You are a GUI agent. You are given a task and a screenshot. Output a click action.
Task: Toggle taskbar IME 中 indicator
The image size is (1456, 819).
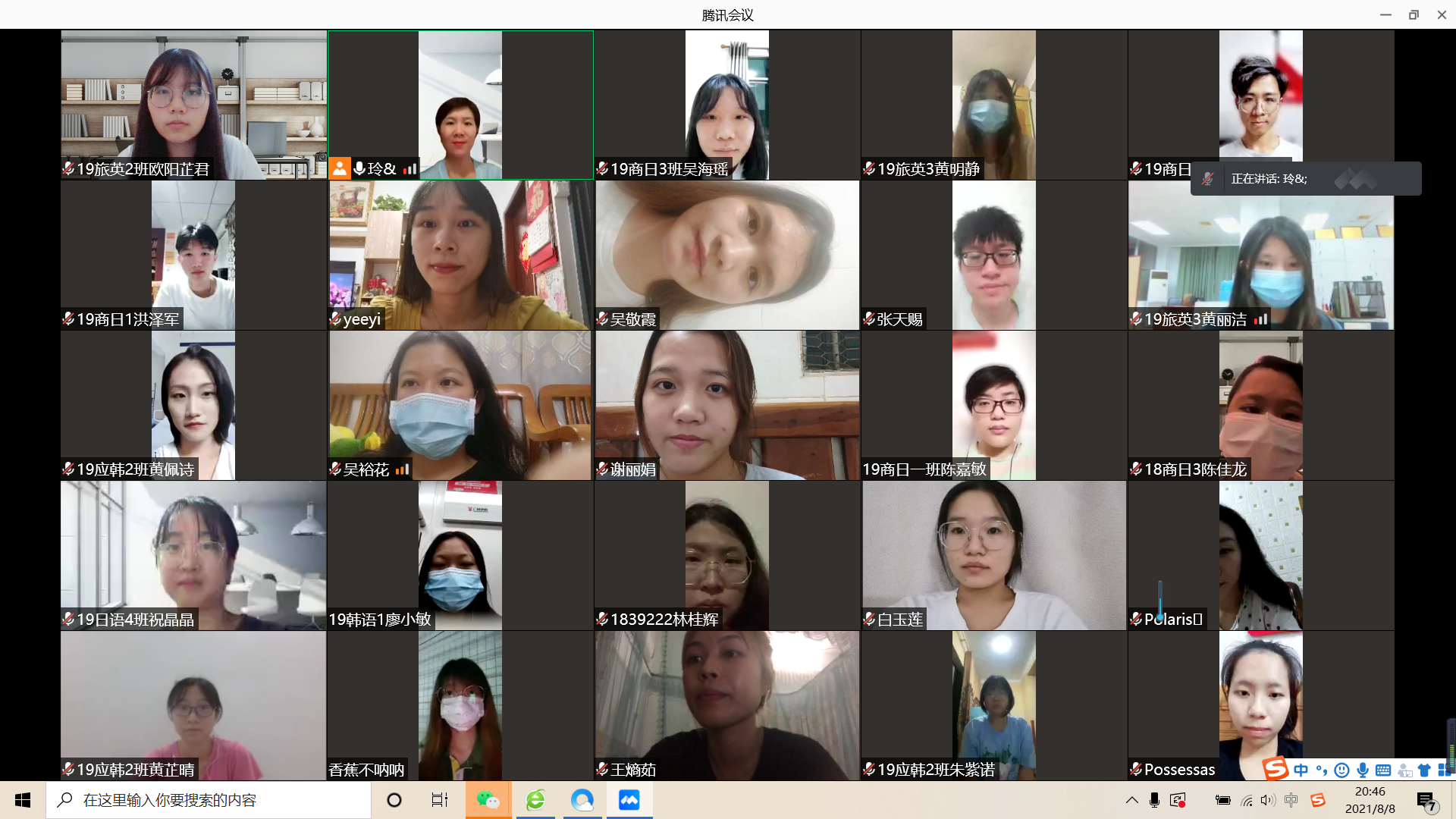(1291, 800)
